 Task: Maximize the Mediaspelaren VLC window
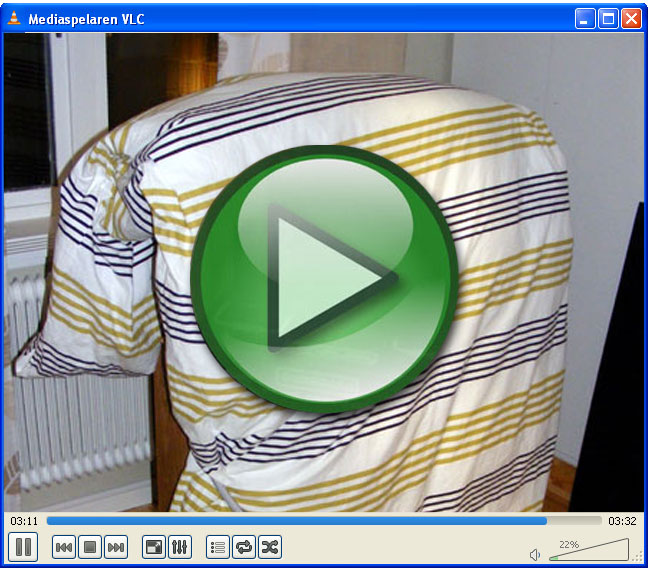point(608,19)
